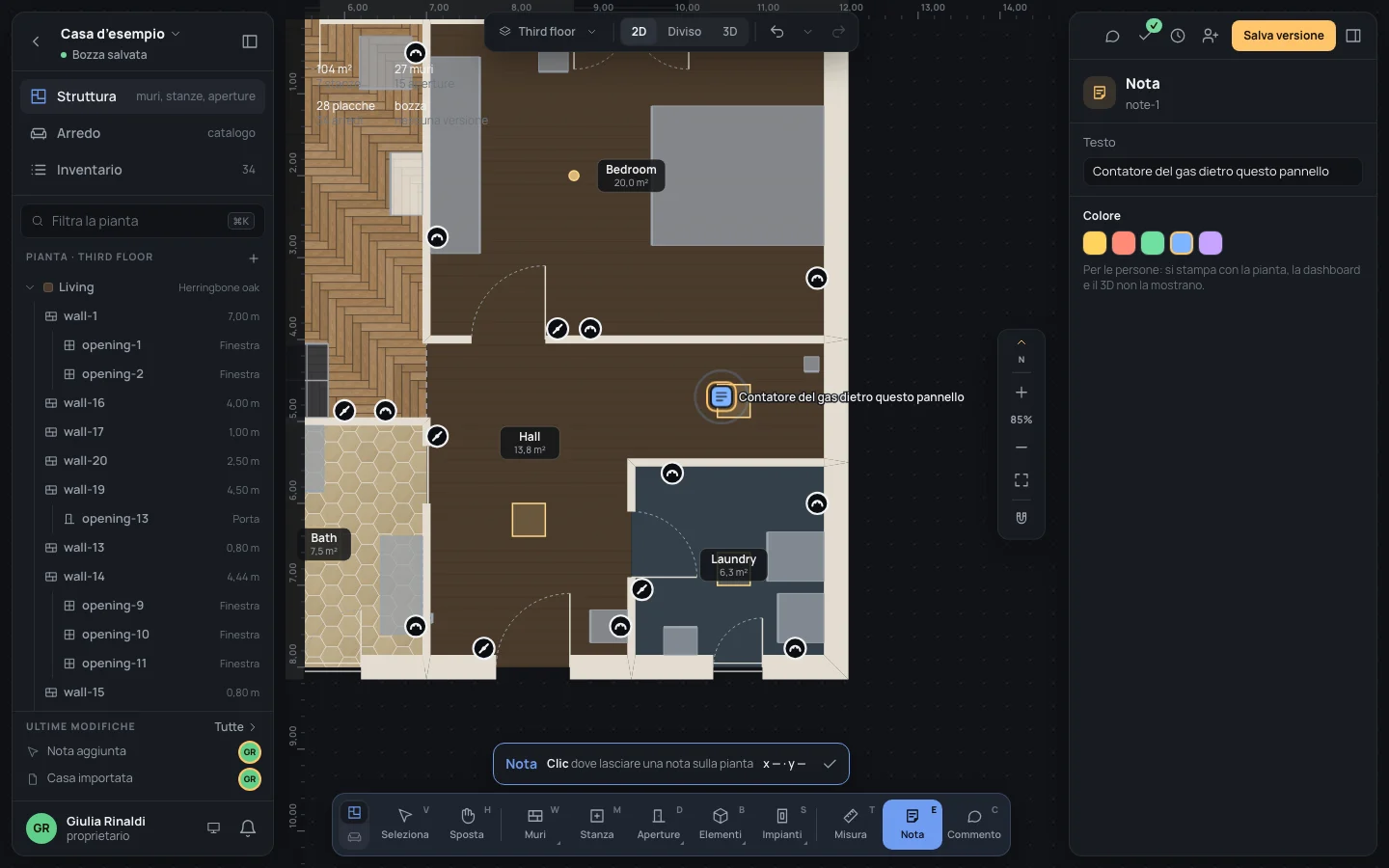Open the Third floor dropdown

(548, 32)
